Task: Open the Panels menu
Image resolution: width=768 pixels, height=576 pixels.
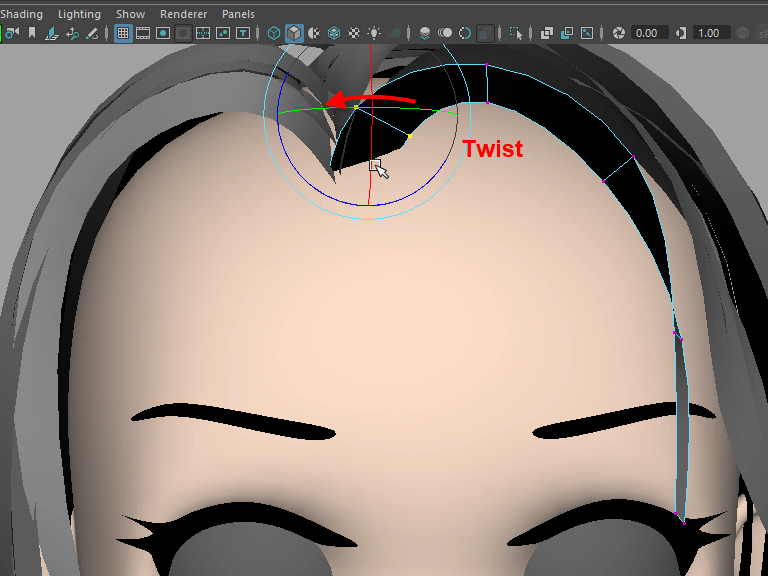Action: click(238, 14)
